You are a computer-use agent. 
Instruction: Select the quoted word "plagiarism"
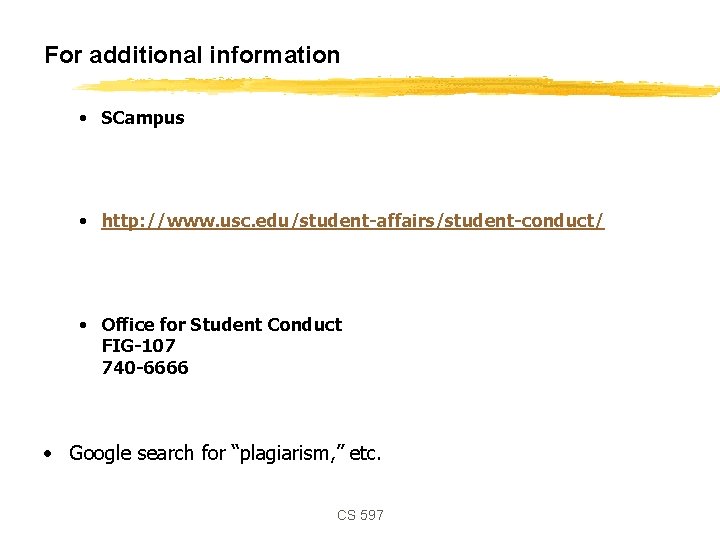tap(288, 454)
